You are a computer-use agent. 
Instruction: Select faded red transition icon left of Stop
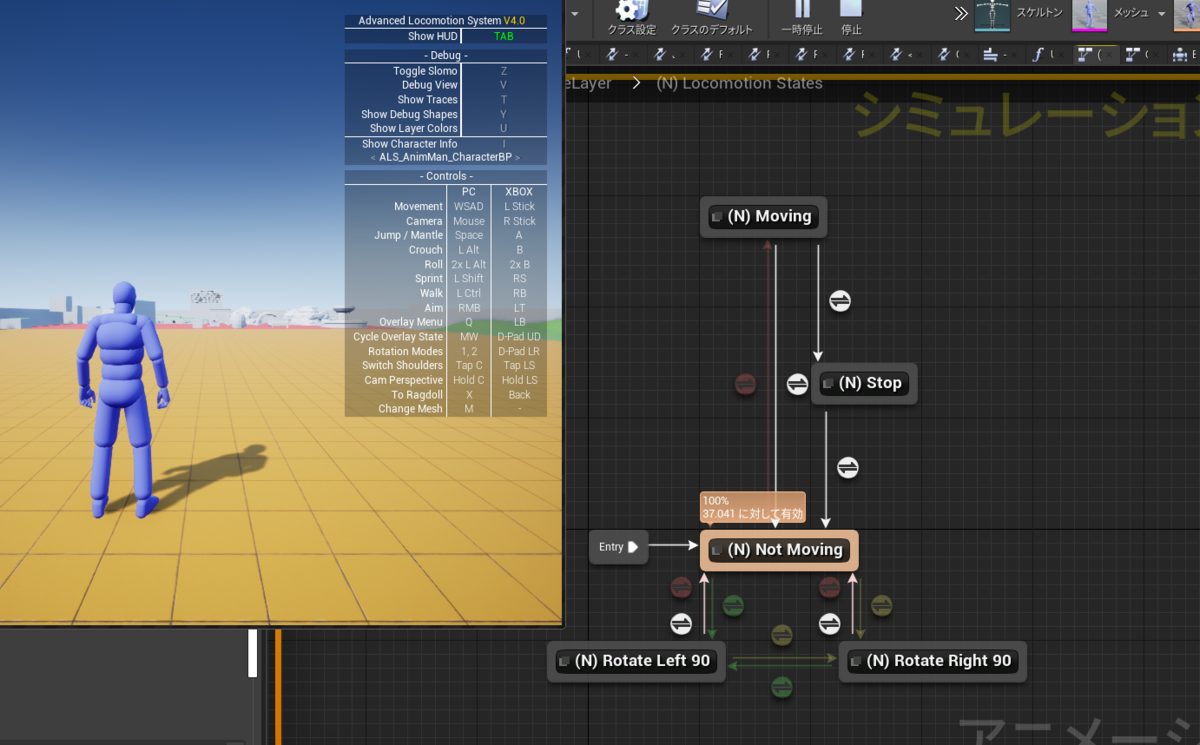[745, 384]
